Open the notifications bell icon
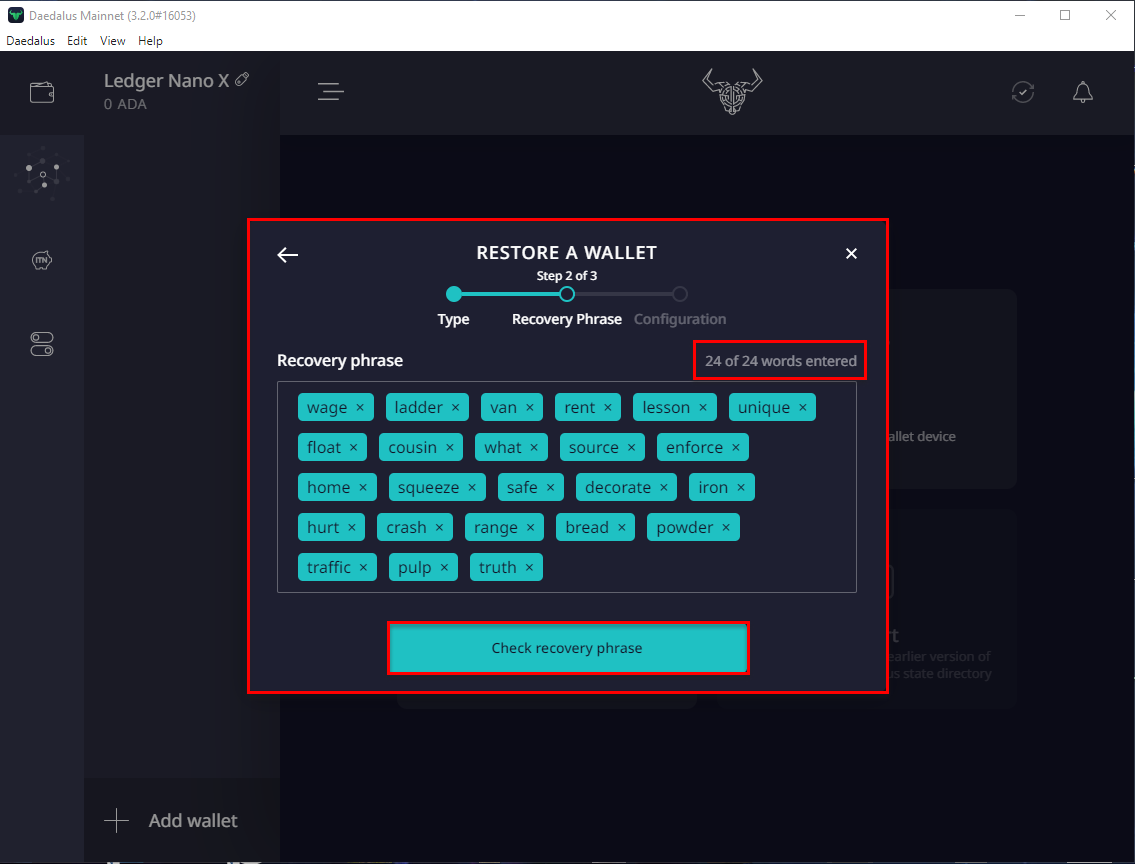This screenshot has height=864, width=1135. 1082,92
